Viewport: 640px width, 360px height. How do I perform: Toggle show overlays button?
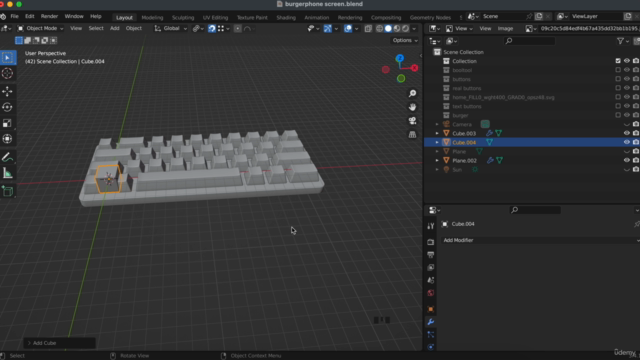pos(348,29)
